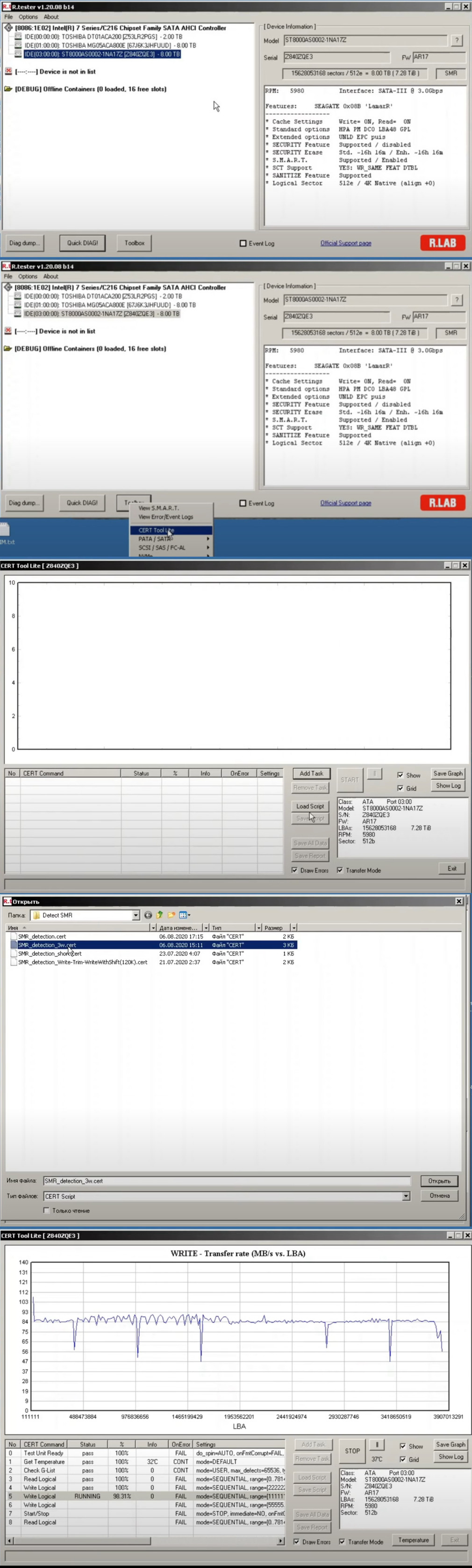Pause the running CERT test with the pause button
The width and height of the screenshot is (472, 1568).
(x=377, y=1444)
